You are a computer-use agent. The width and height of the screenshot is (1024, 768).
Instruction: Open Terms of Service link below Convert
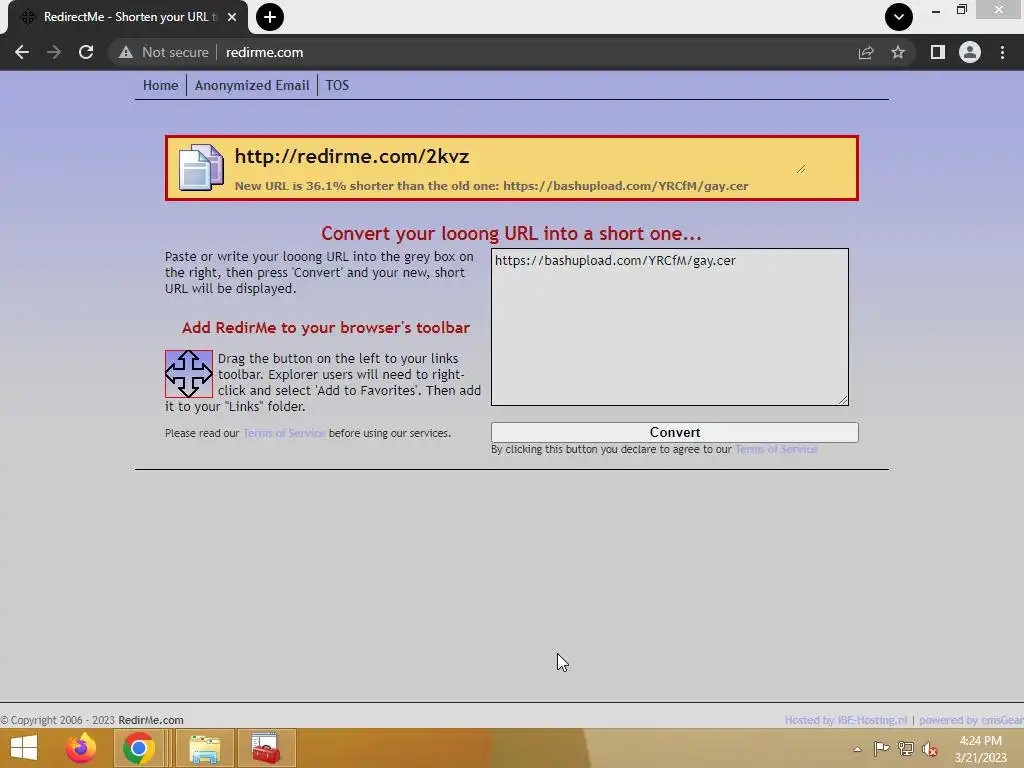pos(776,449)
